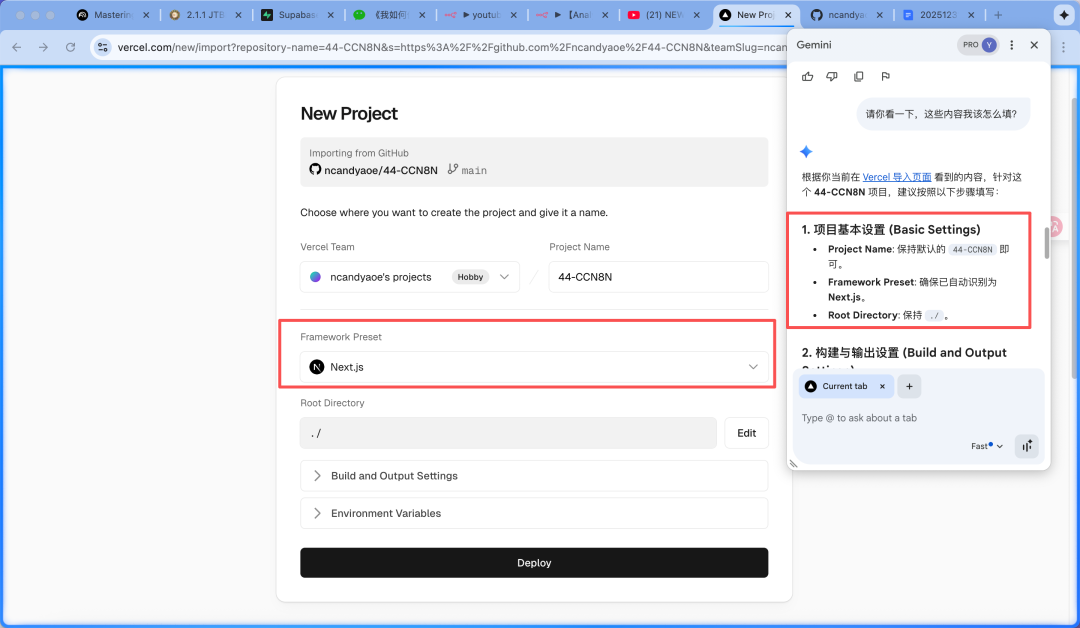
Task: Click the main branch label
Action: click(474, 170)
